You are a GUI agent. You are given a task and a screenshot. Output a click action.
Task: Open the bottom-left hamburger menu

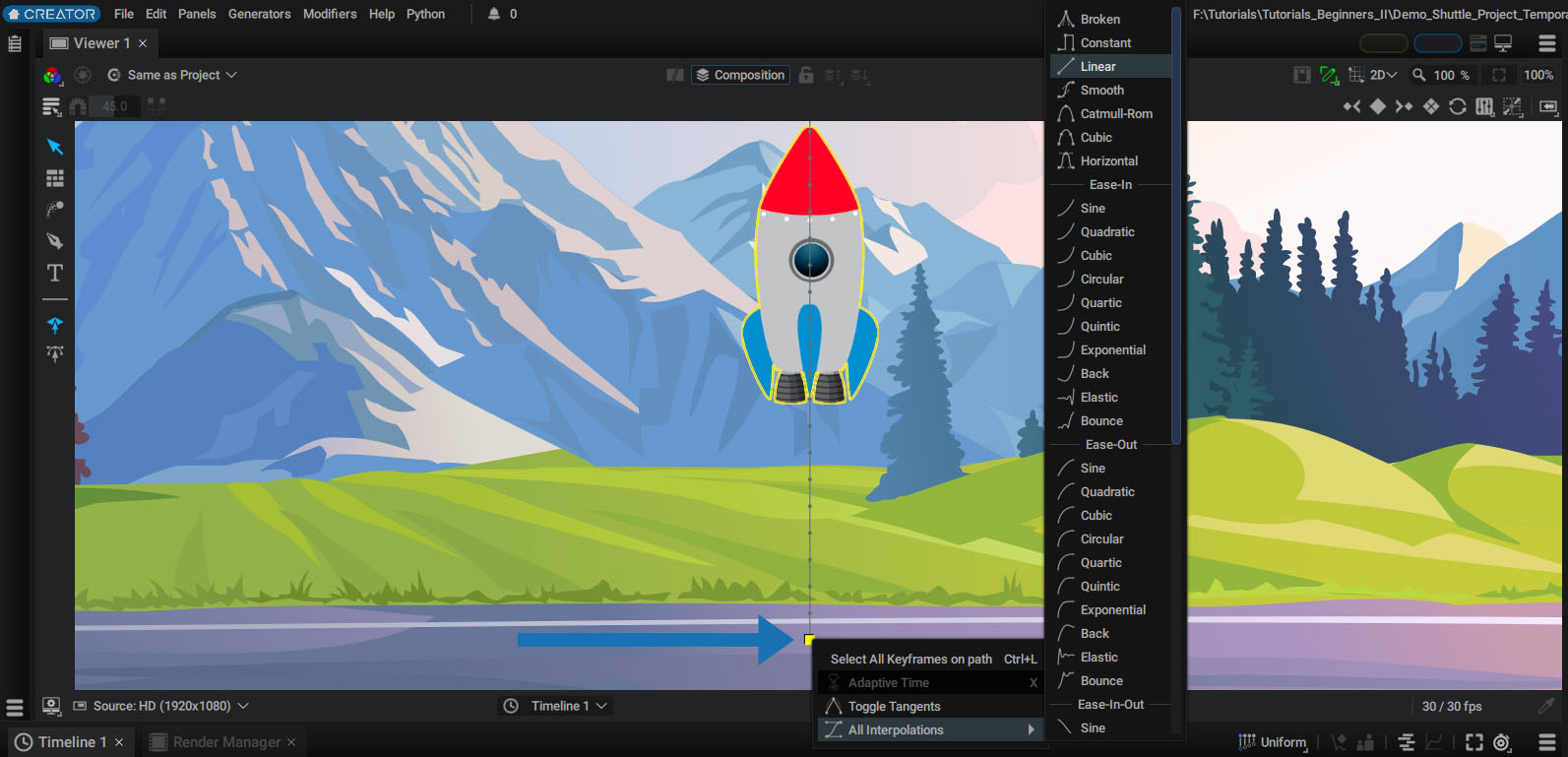tap(15, 707)
